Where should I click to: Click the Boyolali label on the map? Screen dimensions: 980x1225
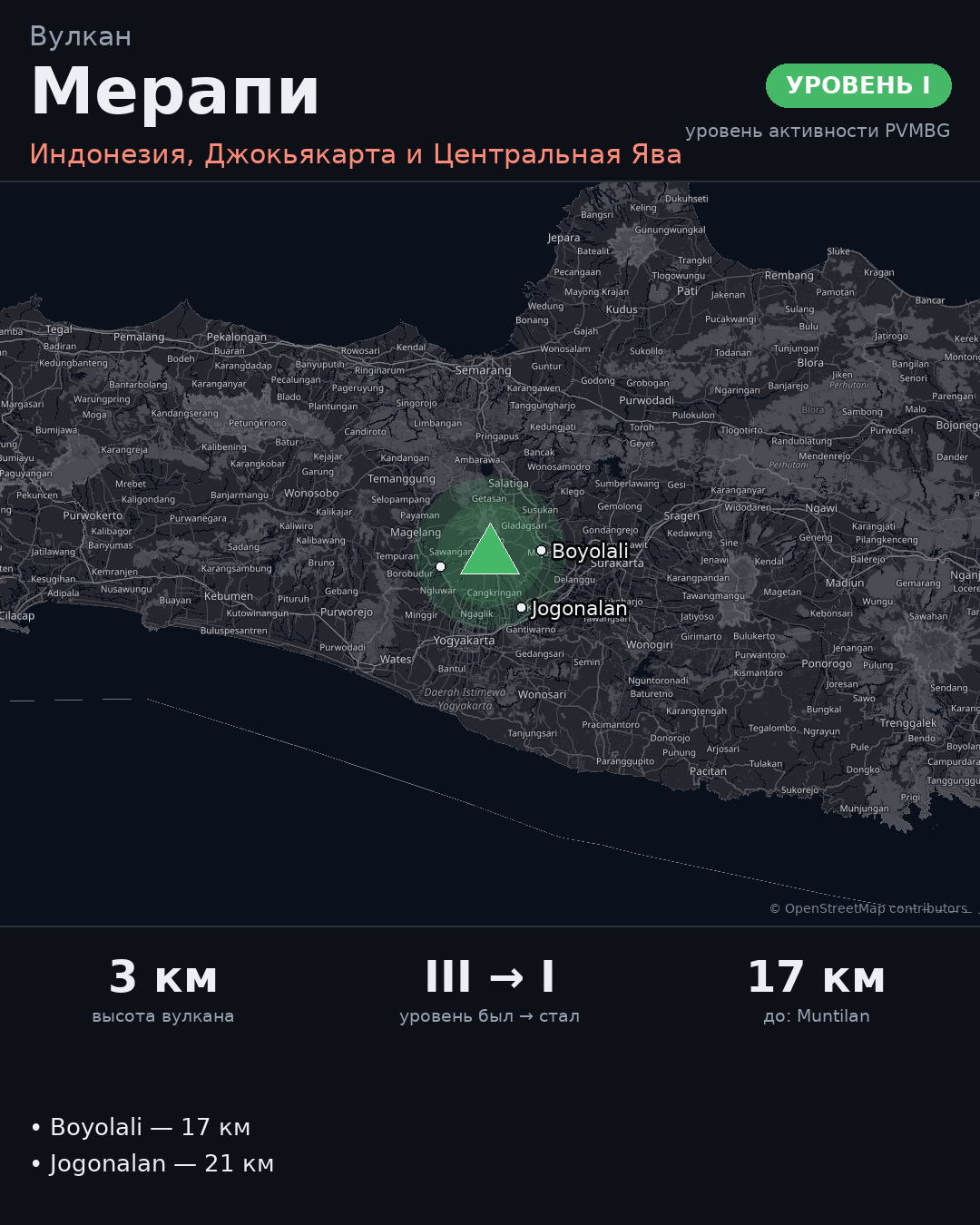[590, 552]
